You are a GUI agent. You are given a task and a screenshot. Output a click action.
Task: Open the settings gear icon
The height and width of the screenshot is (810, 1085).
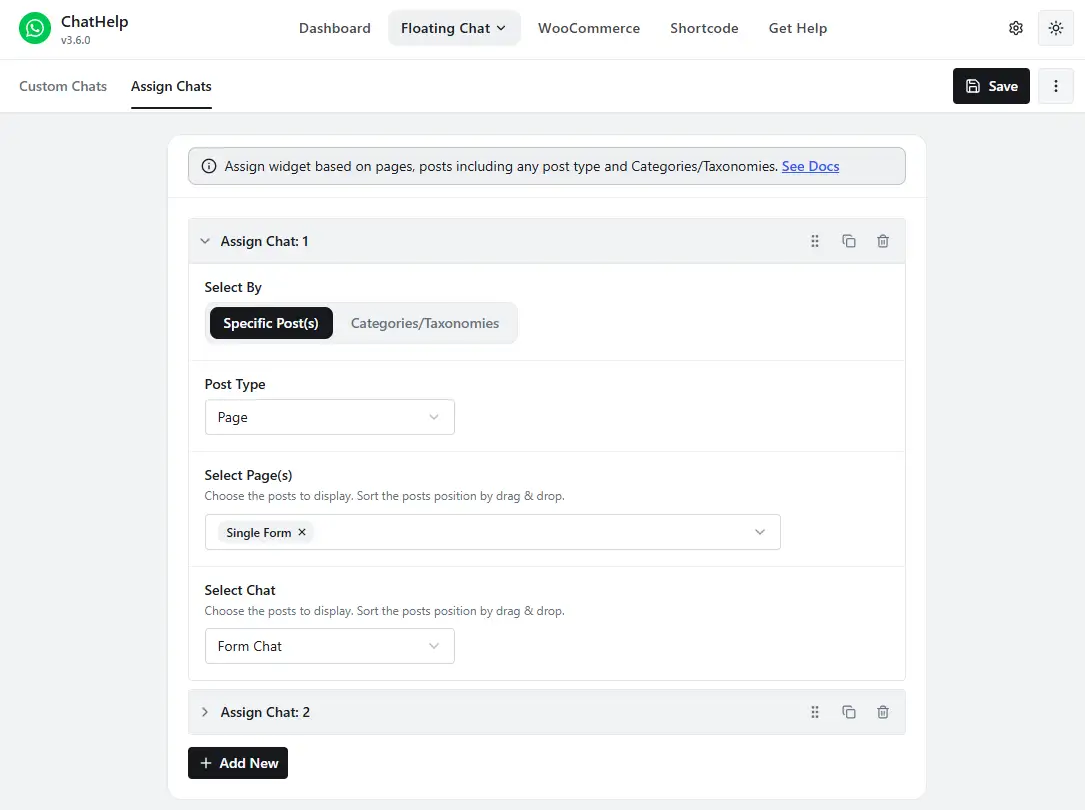(x=1016, y=28)
